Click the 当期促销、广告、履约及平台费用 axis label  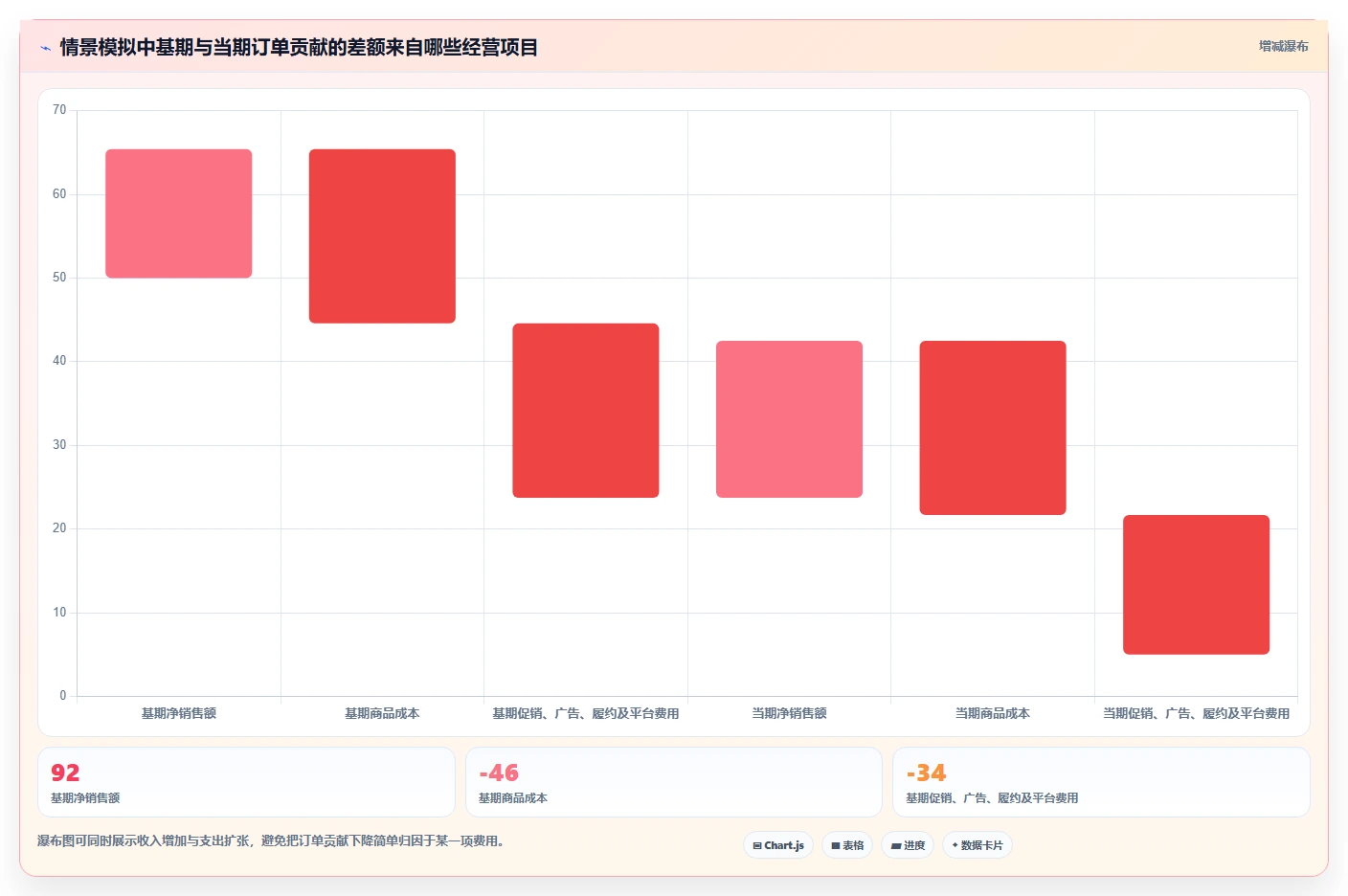(x=1196, y=713)
